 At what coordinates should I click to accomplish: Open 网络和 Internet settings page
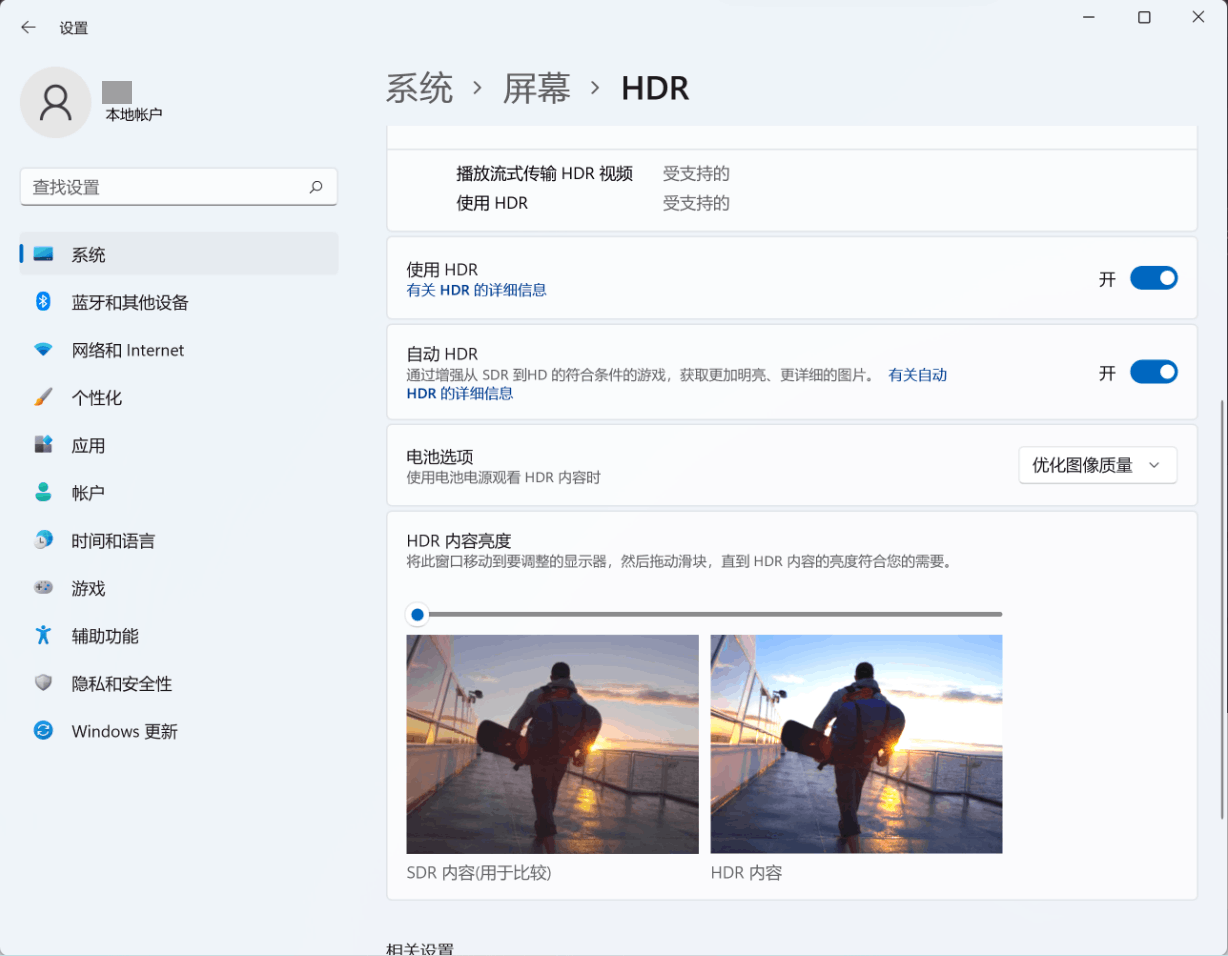point(179,350)
